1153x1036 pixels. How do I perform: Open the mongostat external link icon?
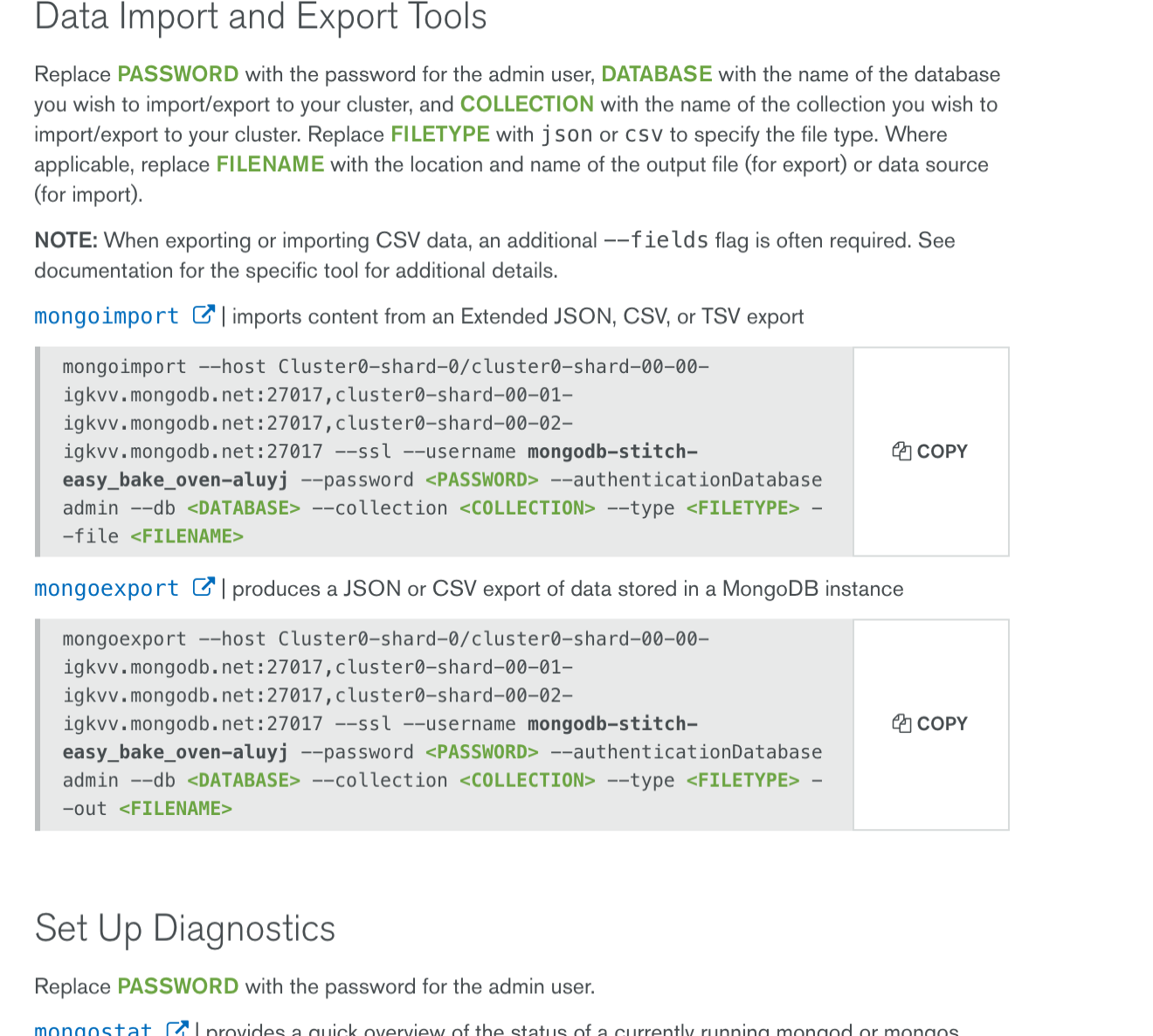point(177,1029)
